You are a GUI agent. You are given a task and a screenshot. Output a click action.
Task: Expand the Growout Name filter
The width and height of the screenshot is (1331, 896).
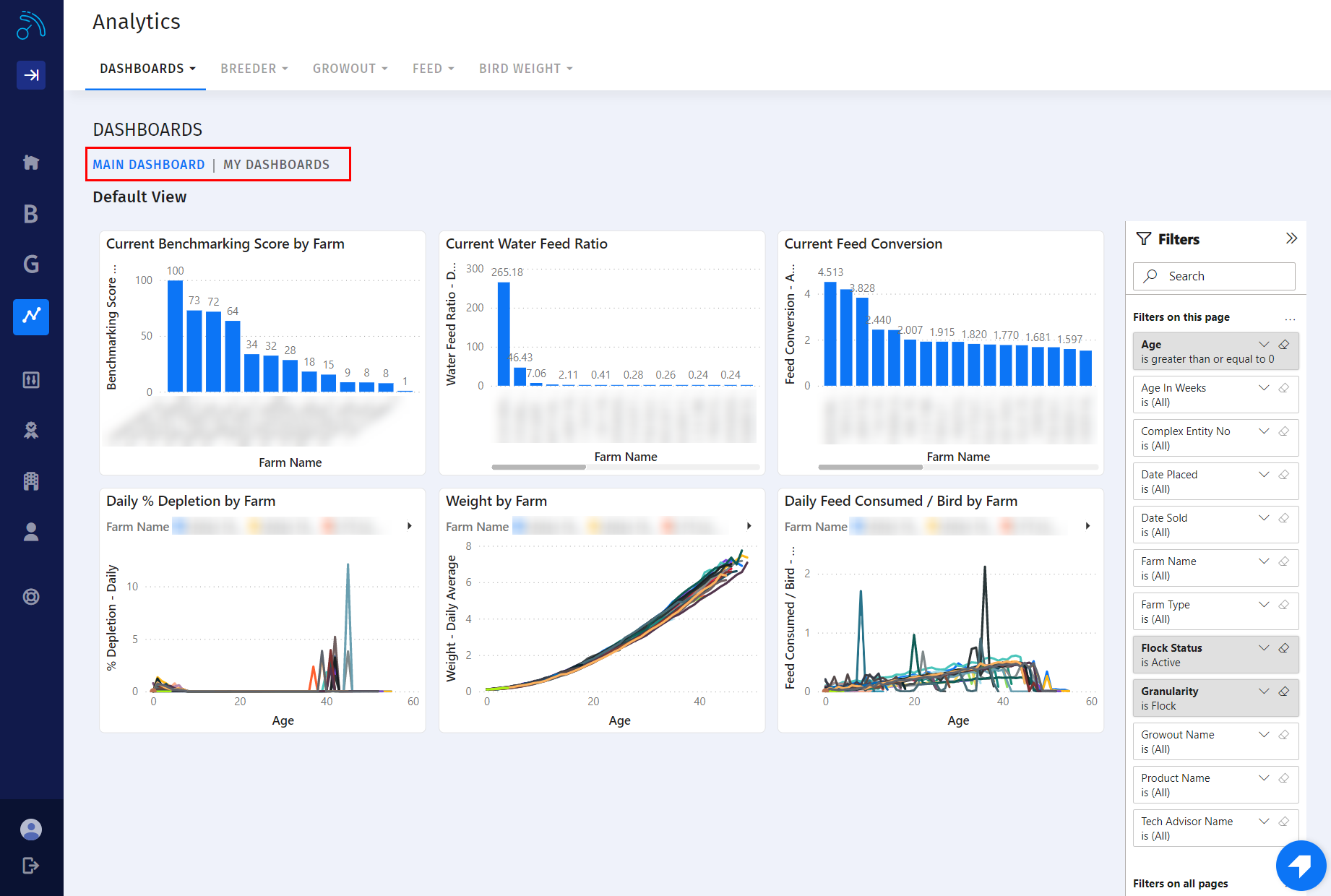[1264, 735]
